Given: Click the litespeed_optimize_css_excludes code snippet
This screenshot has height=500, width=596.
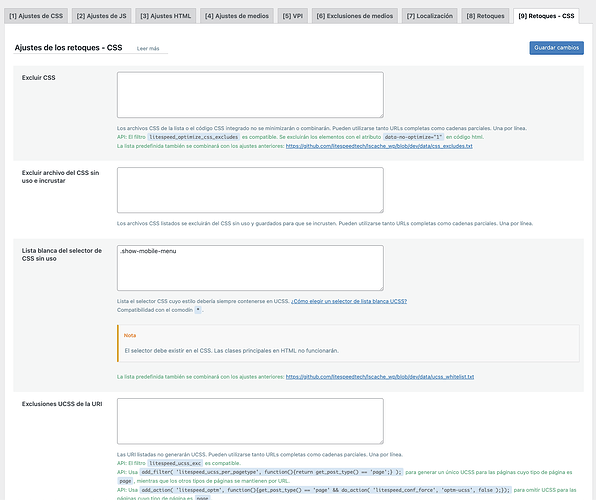Looking at the screenshot, I should tap(193, 137).
